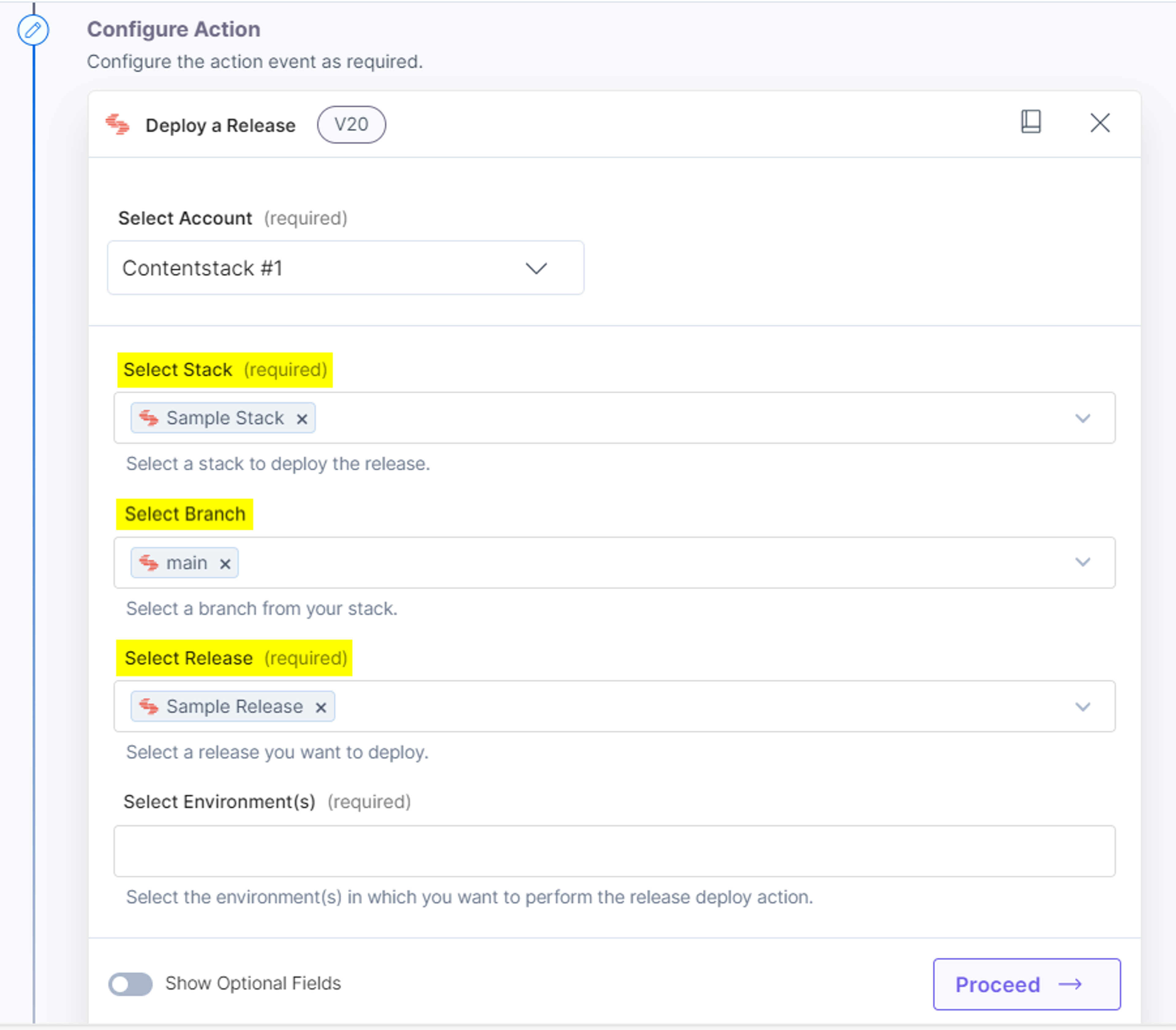
Task: Expand the Select Release dropdown chevron
Action: coord(1082,706)
